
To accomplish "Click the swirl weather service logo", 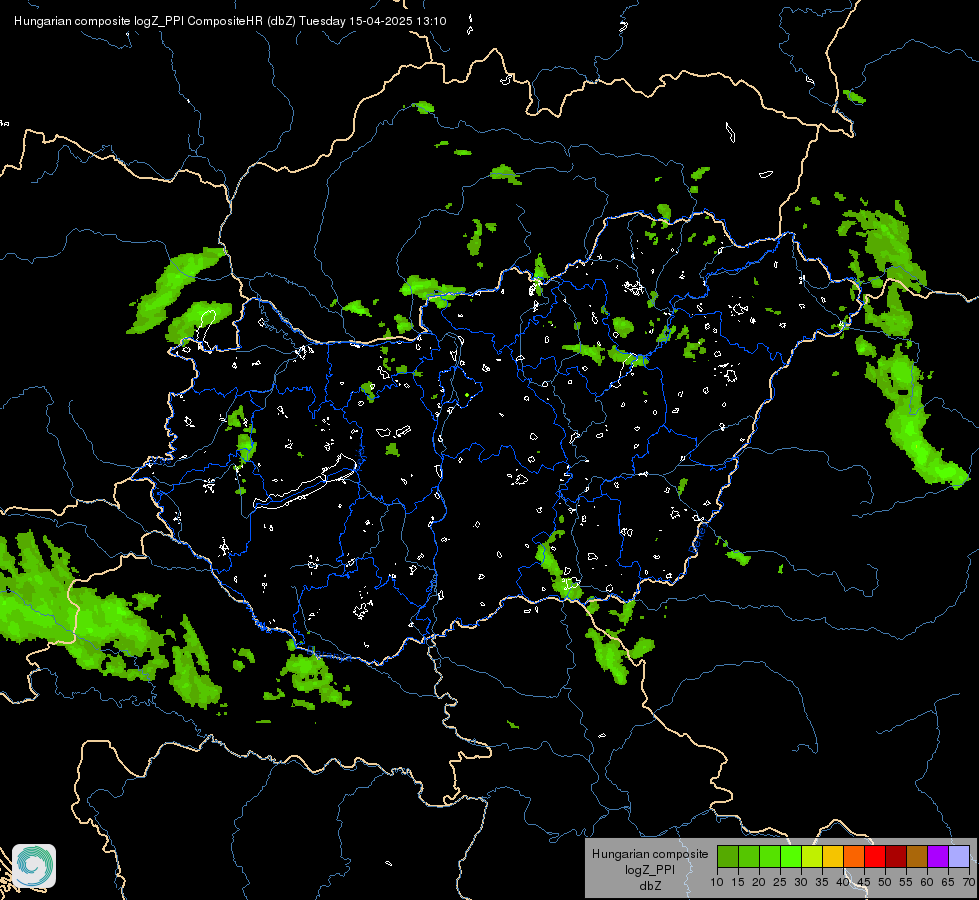I will click(34, 866).
